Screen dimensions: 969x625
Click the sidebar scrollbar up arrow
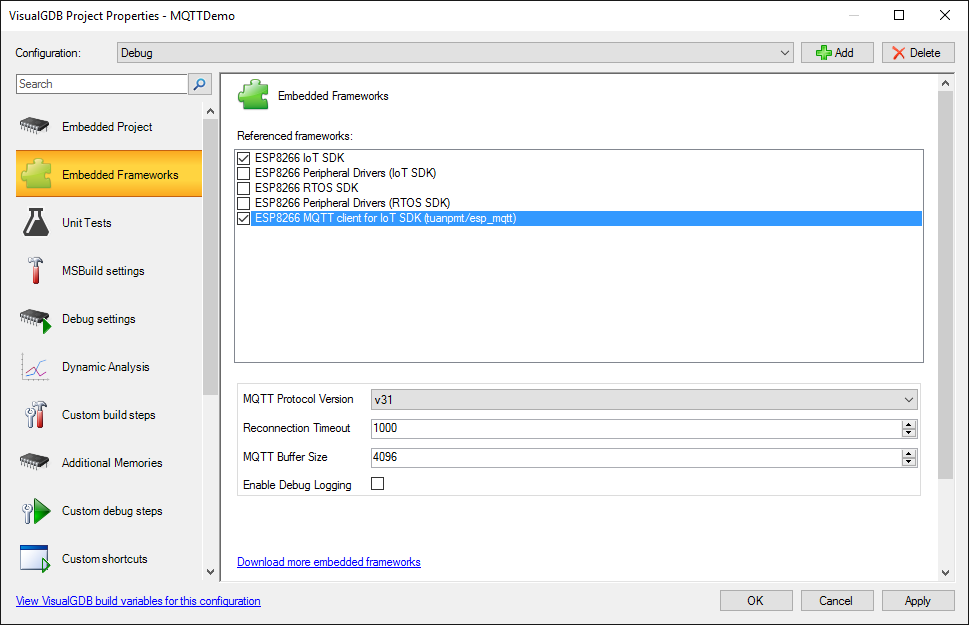point(210,111)
